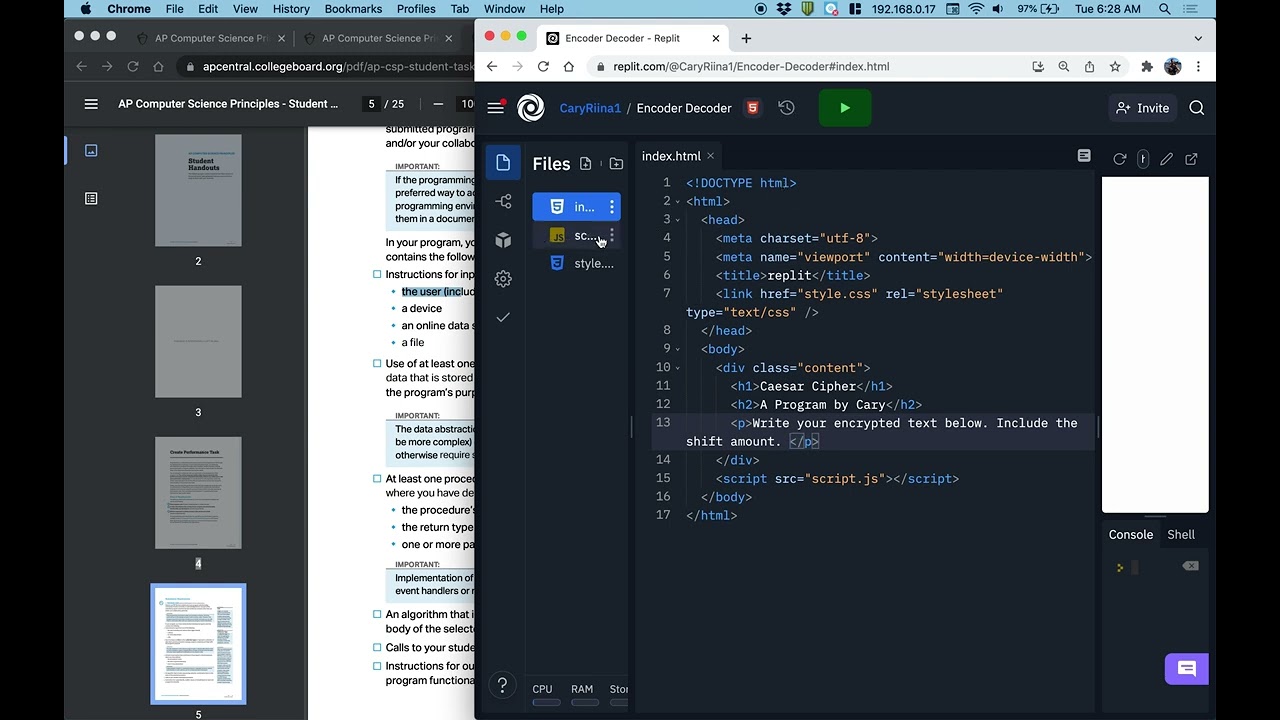Collapse the div tag at line 10
Image resolution: width=1280 pixels, height=720 pixels.
click(x=678, y=368)
